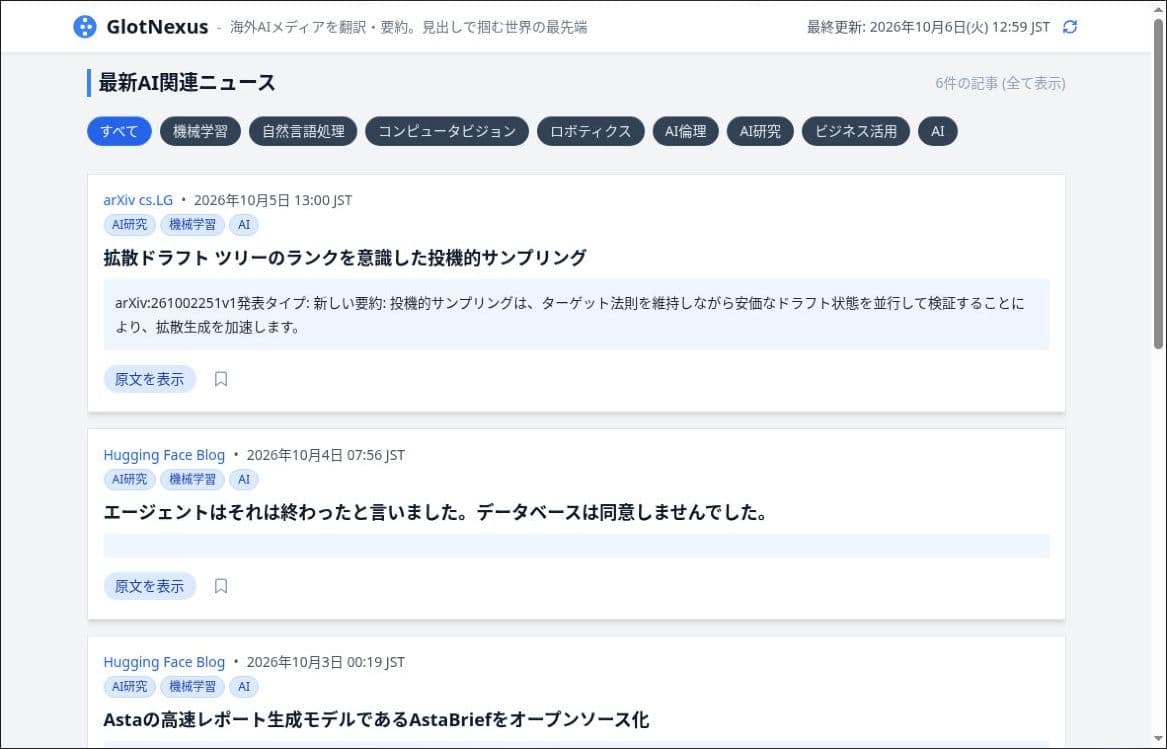
Task: Open the 拡散ドラフト ツリー article headline
Action: tap(345, 258)
